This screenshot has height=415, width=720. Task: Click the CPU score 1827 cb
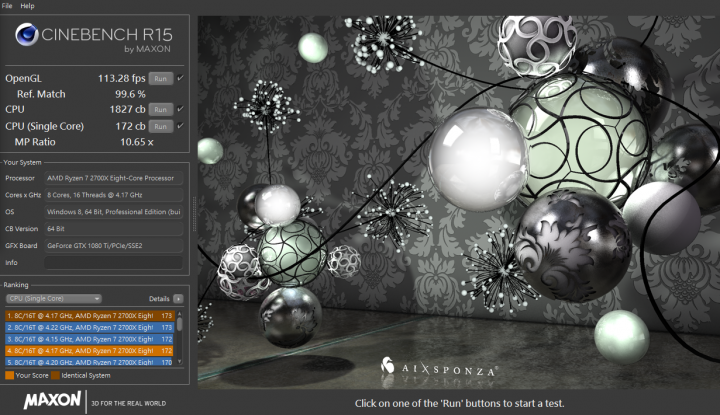(127, 109)
